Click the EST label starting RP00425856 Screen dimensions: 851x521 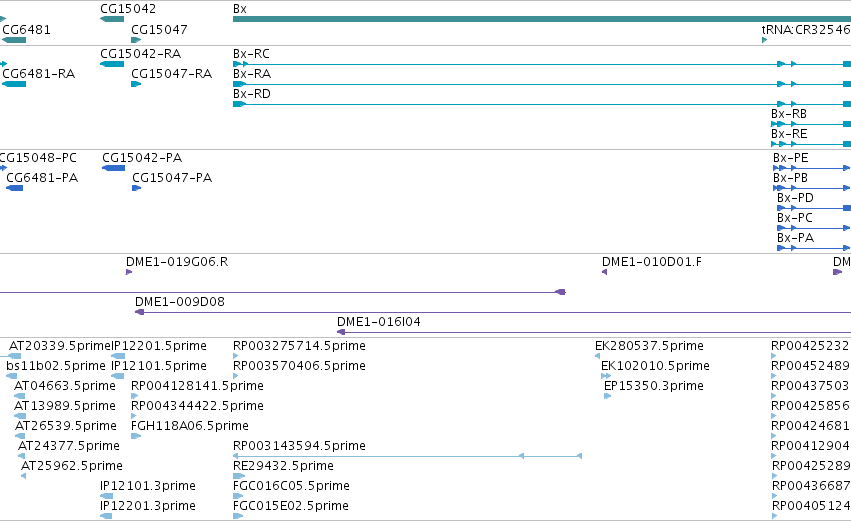[811, 406]
